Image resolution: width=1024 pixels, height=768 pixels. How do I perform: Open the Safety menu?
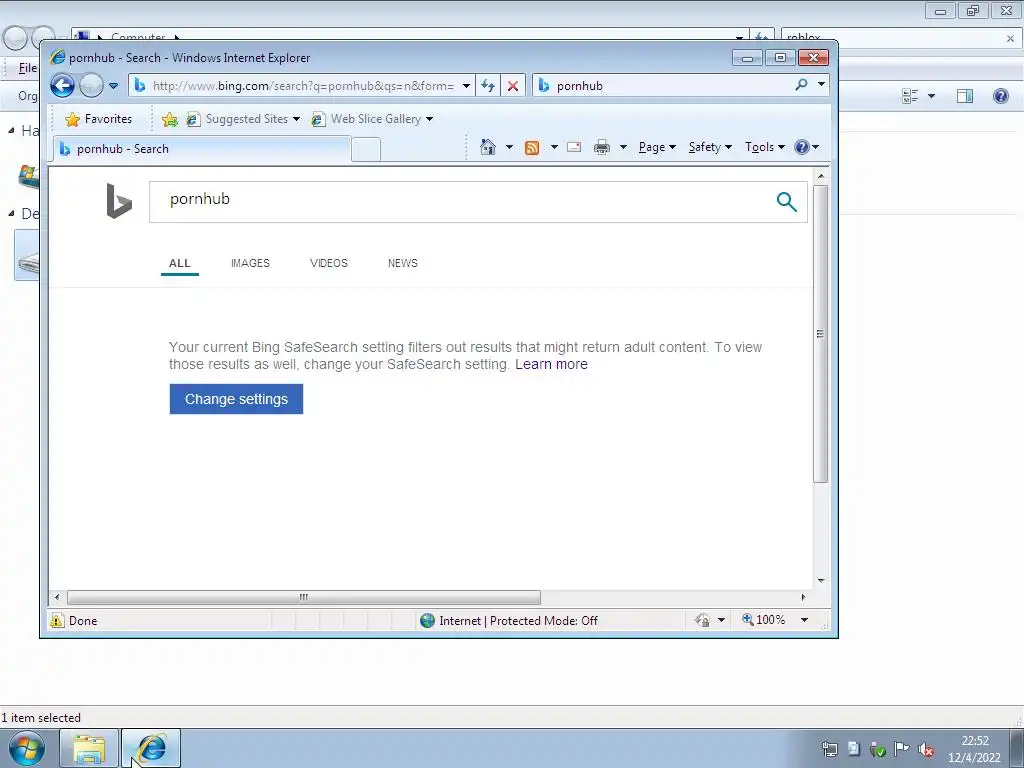tap(710, 147)
